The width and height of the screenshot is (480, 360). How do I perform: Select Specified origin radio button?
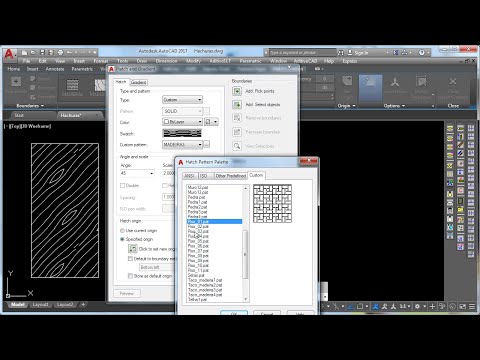click(122, 239)
